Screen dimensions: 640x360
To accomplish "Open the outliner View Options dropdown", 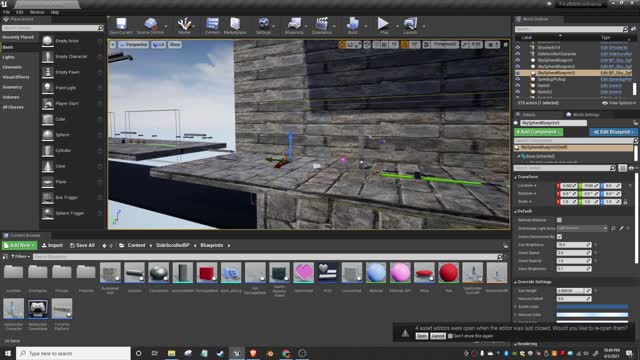I will (x=619, y=103).
